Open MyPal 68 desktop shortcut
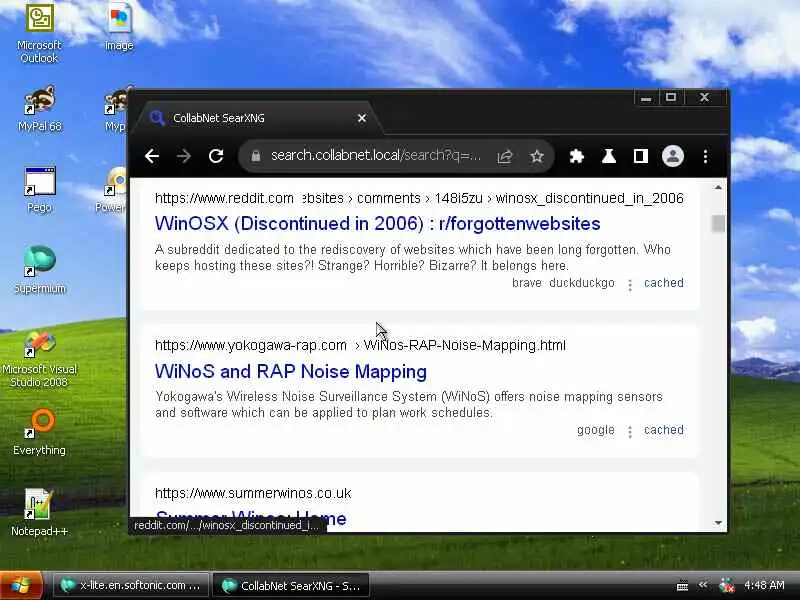 pyautogui.click(x=39, y=109)
